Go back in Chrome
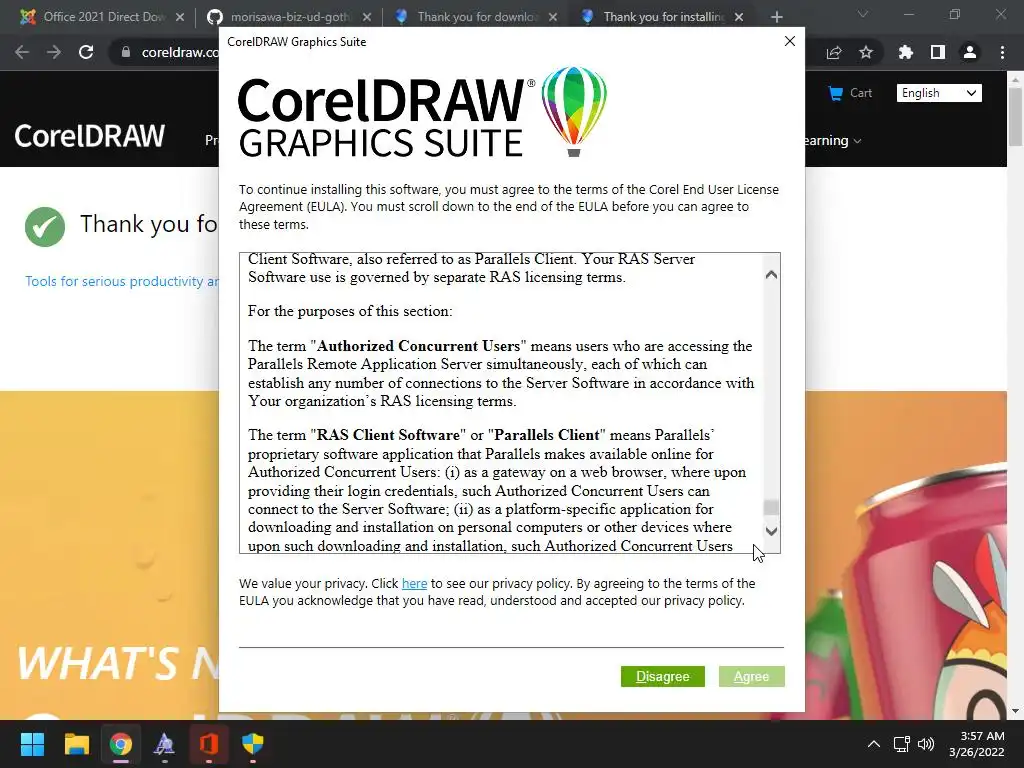1024x768 pixels. point(22,52)
